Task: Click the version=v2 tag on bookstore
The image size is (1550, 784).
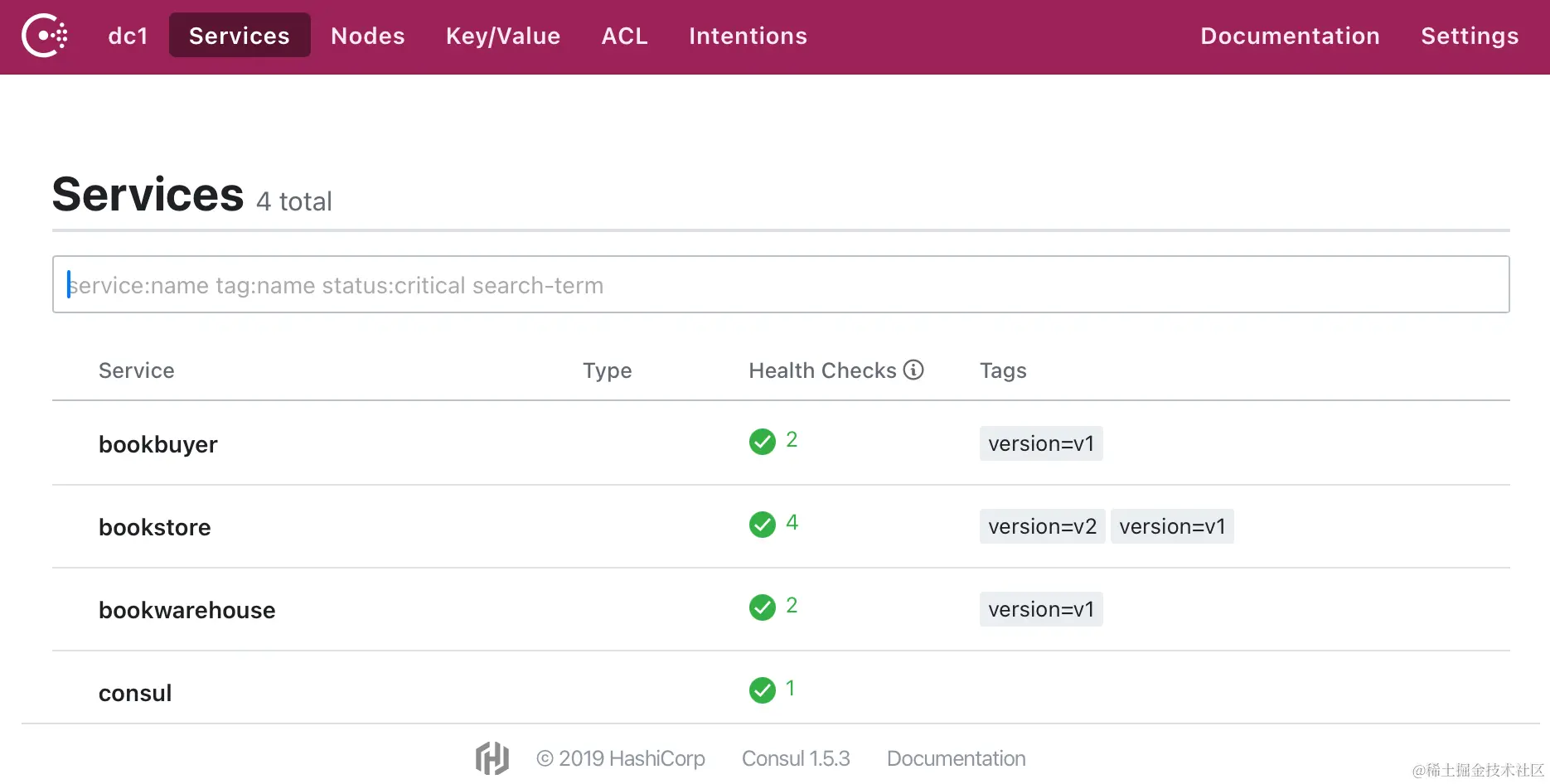Action: [x=1042, y=526]
